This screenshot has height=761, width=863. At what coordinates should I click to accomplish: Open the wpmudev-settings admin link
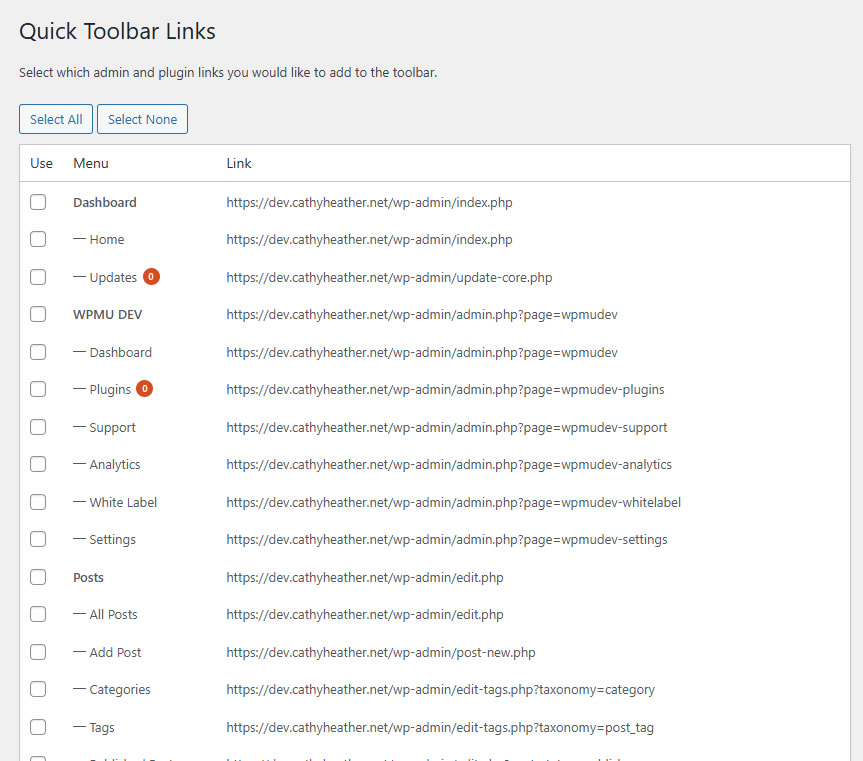coord(445,539)
